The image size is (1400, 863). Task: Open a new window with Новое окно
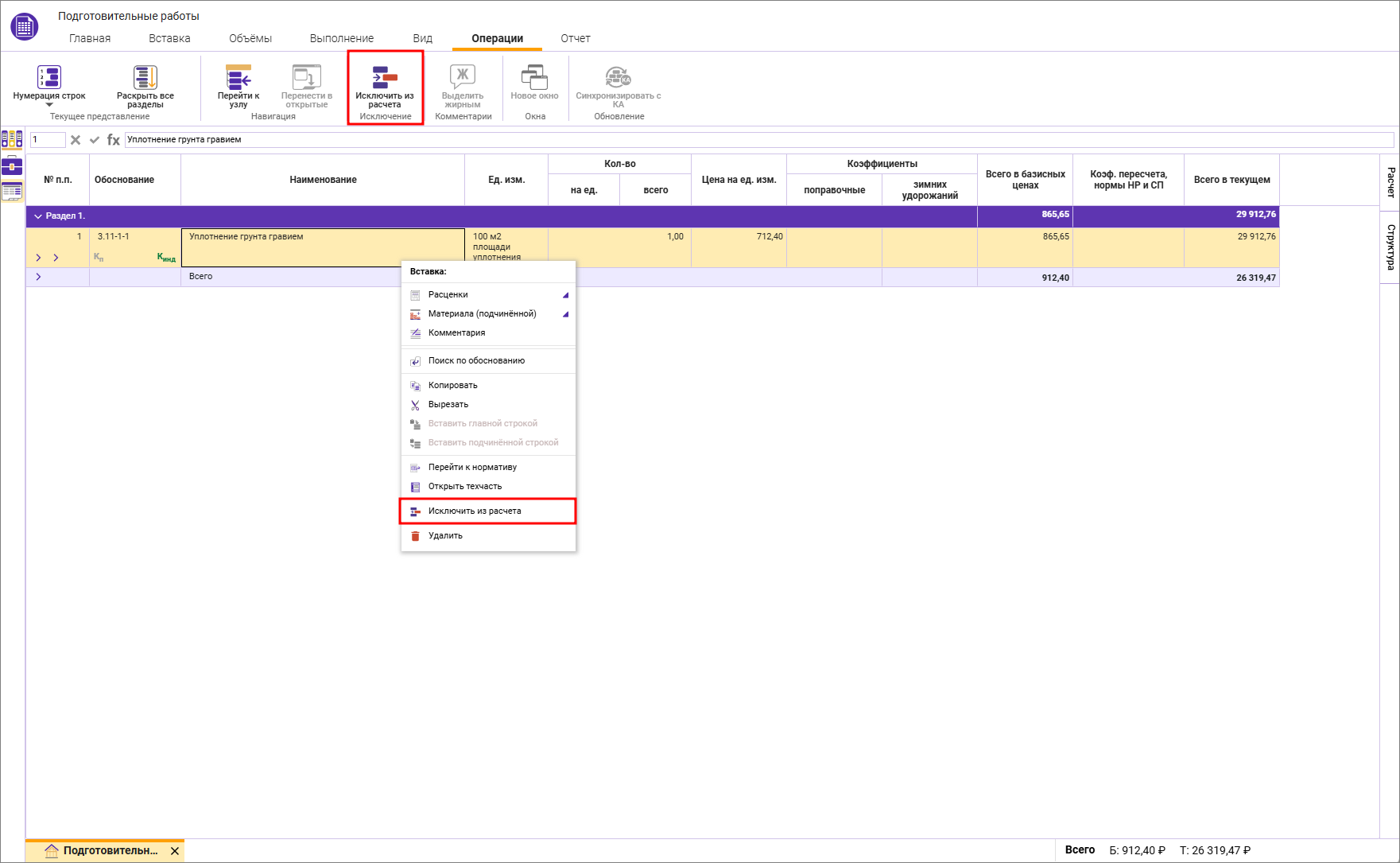[534, 78]
